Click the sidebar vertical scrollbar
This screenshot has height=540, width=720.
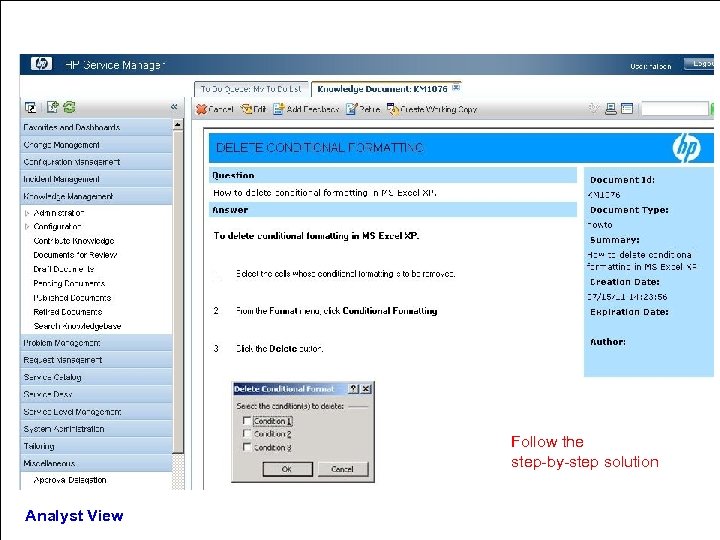pos(178,303)
